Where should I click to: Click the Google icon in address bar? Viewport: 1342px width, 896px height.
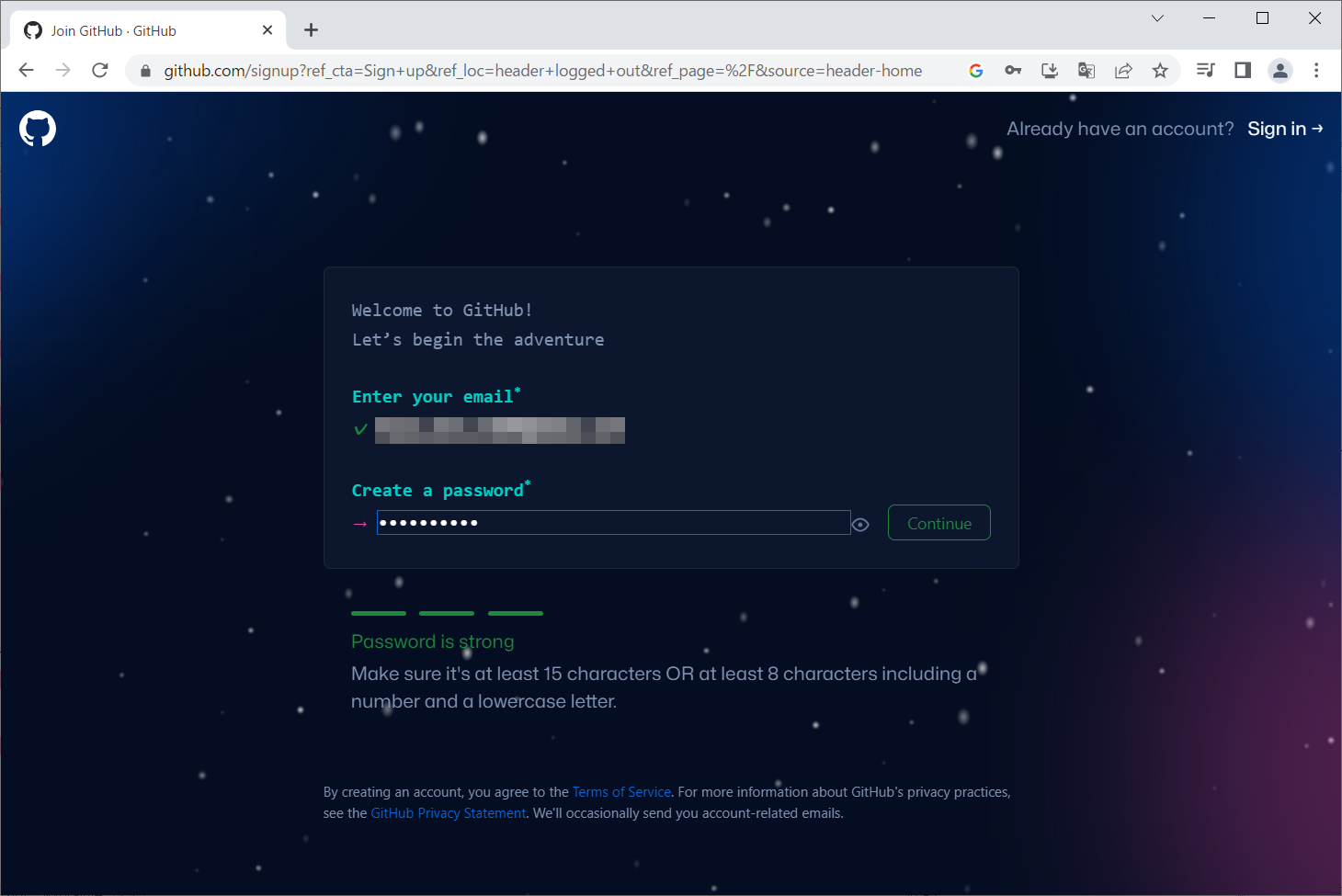[976, 71]
